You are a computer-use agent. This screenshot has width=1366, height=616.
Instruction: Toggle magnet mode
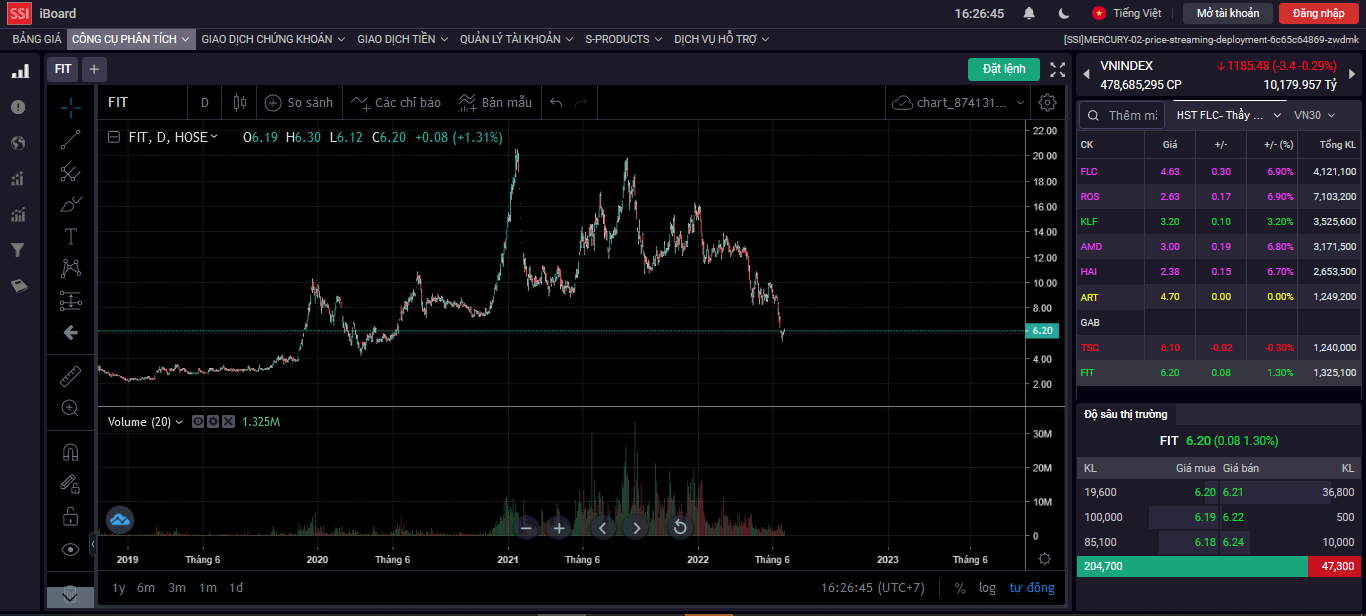(x=70, y=452)
